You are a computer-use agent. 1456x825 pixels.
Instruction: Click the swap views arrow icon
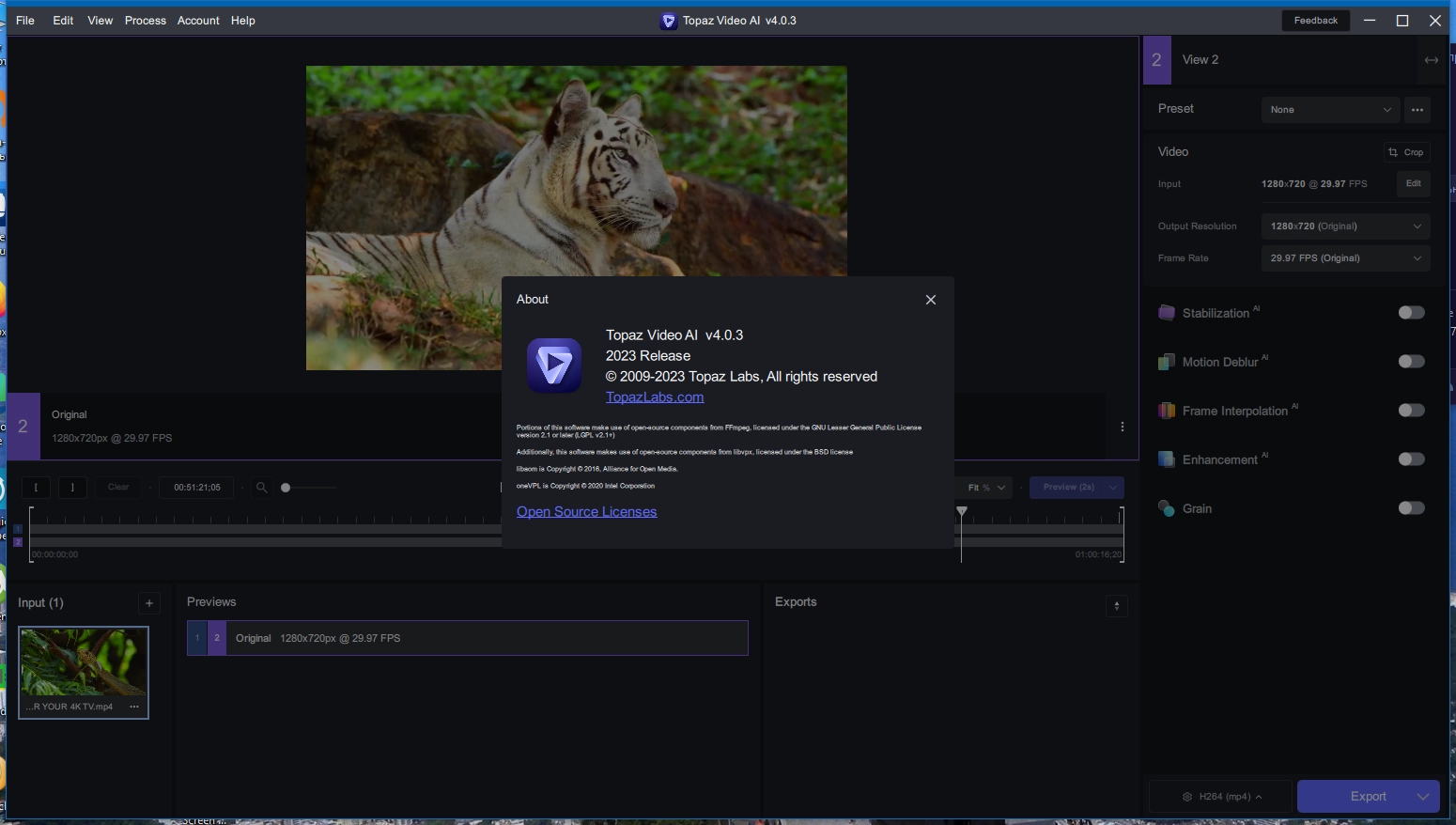[x=1431, y=60]
